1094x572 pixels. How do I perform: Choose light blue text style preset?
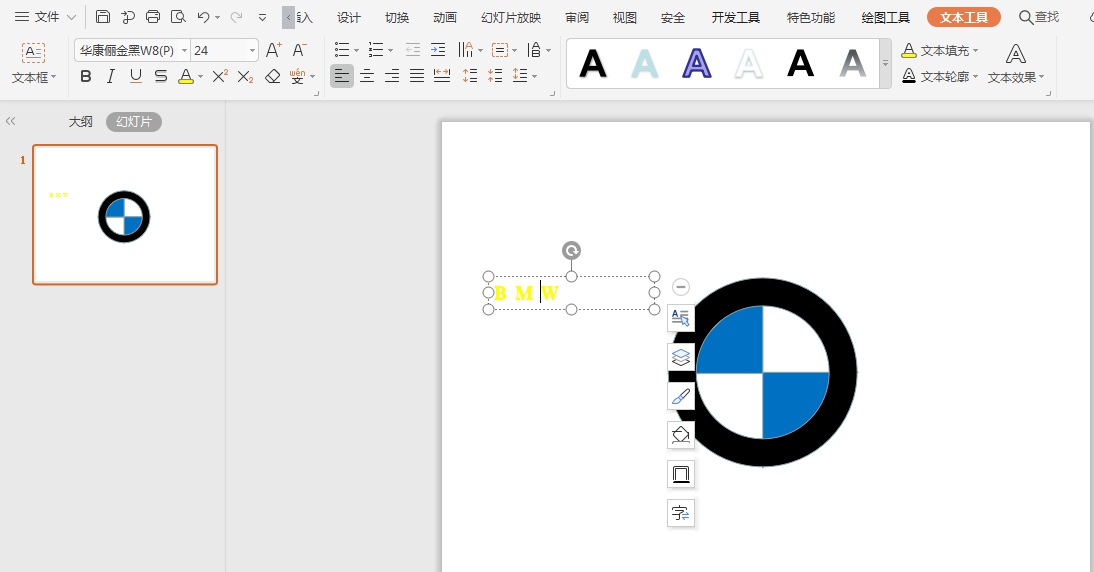[x=645, y=63]
